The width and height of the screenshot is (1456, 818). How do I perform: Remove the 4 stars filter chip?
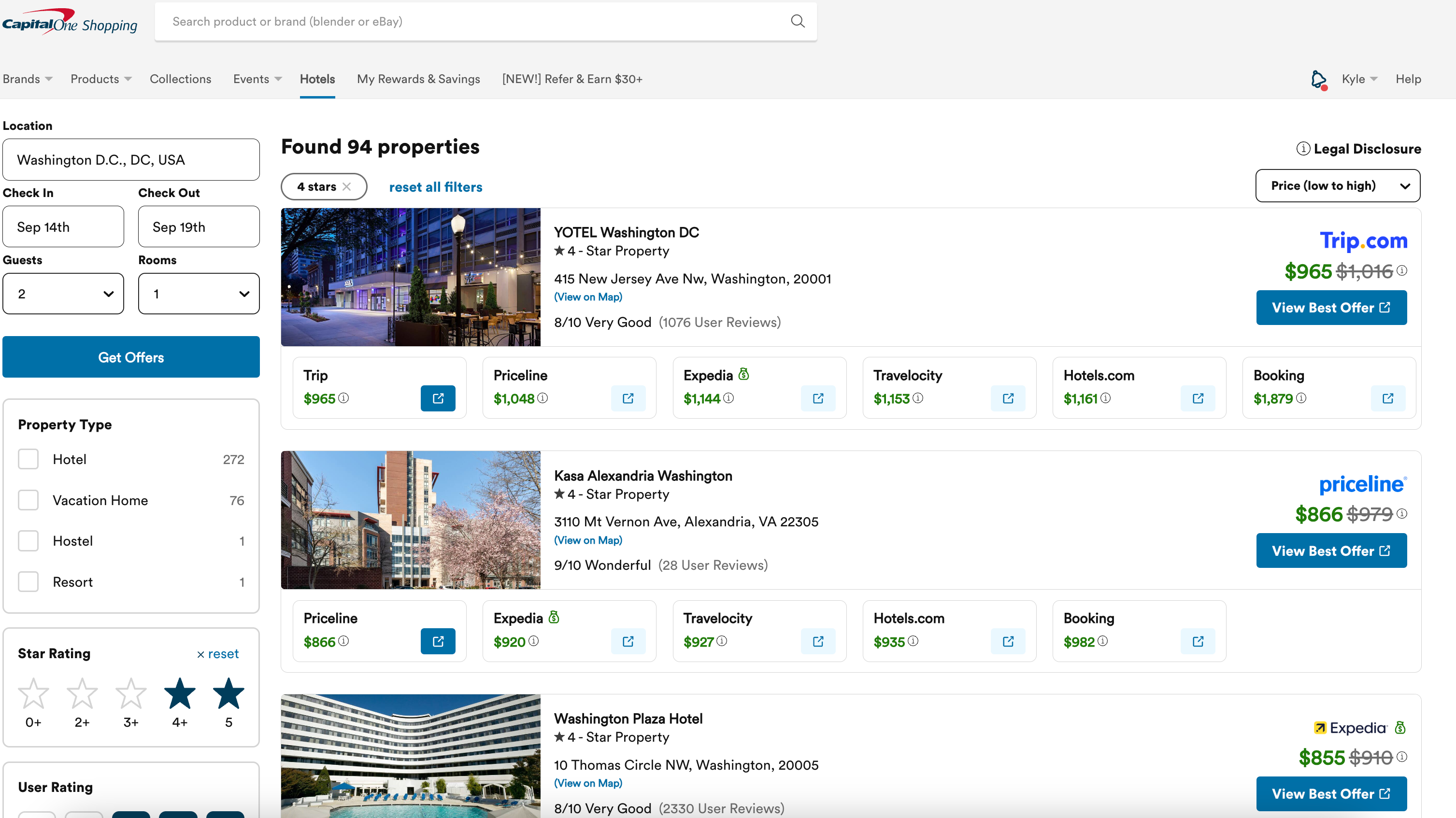click(x=346, y=186)
